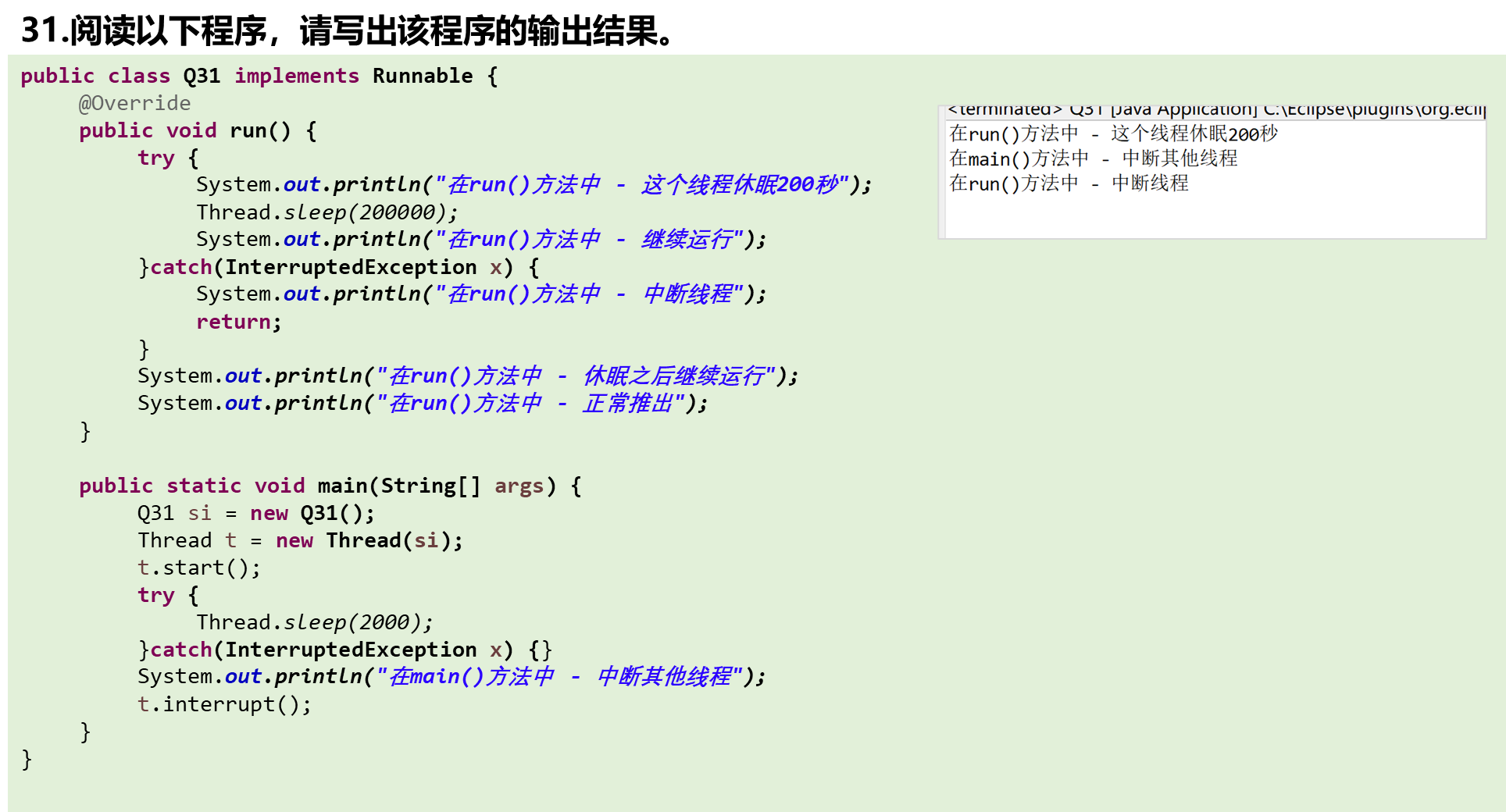Click the 'Thread t = new Thread(si);' line
Image resolution: width=1506 pixels, height=812 pixels.
[300, 540]
